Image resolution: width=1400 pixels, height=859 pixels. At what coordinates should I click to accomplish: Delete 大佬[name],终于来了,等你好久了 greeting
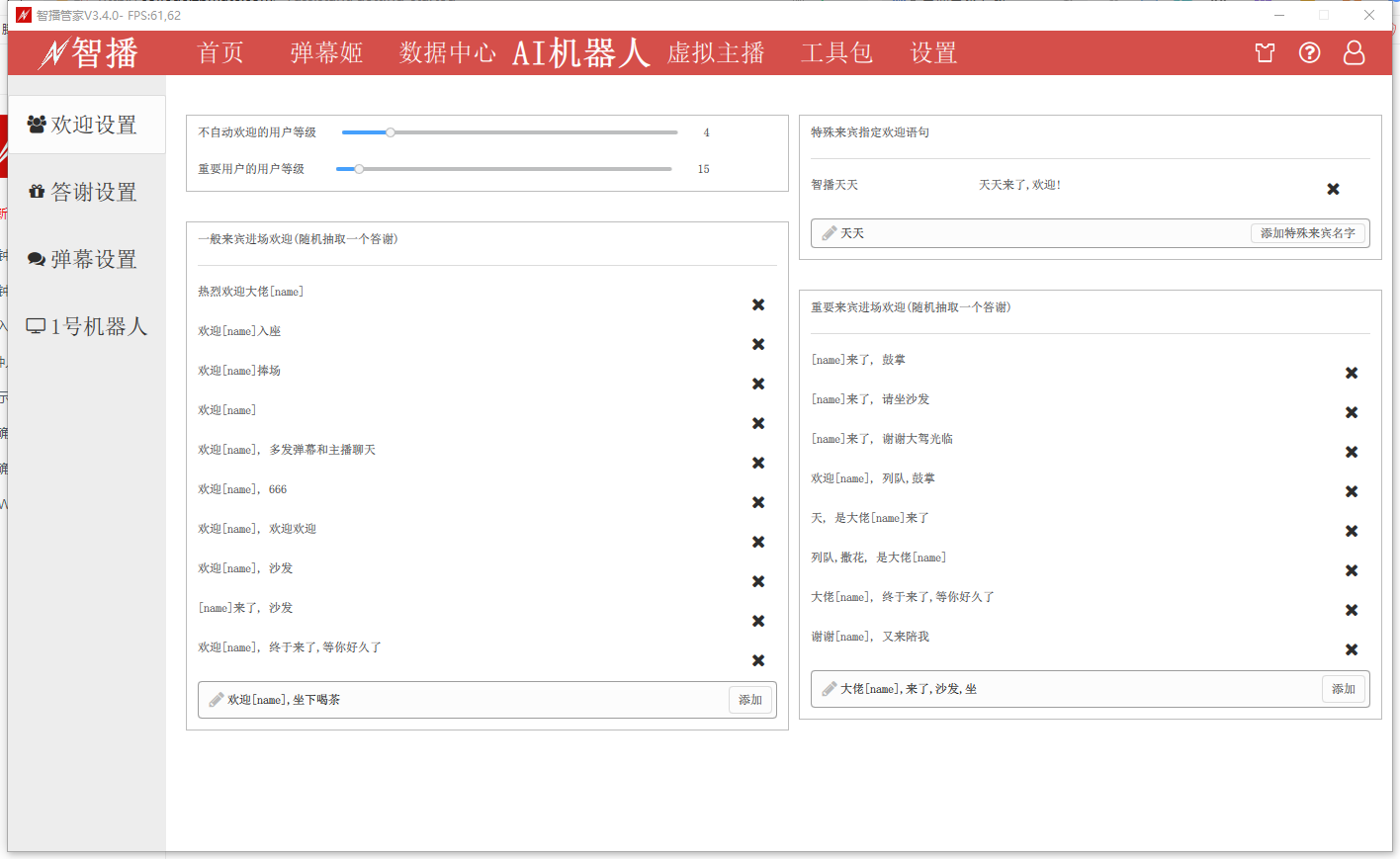(1352, 610)
